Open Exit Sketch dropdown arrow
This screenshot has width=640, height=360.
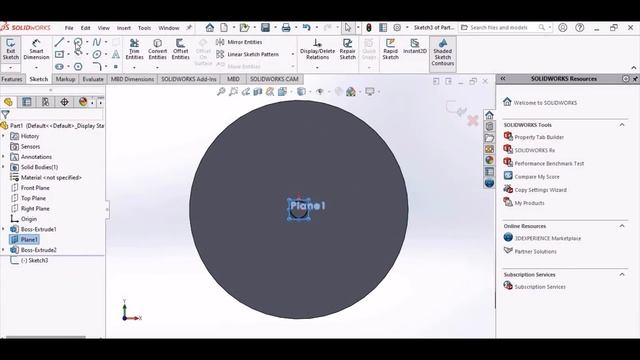click(x=11, y=67)
